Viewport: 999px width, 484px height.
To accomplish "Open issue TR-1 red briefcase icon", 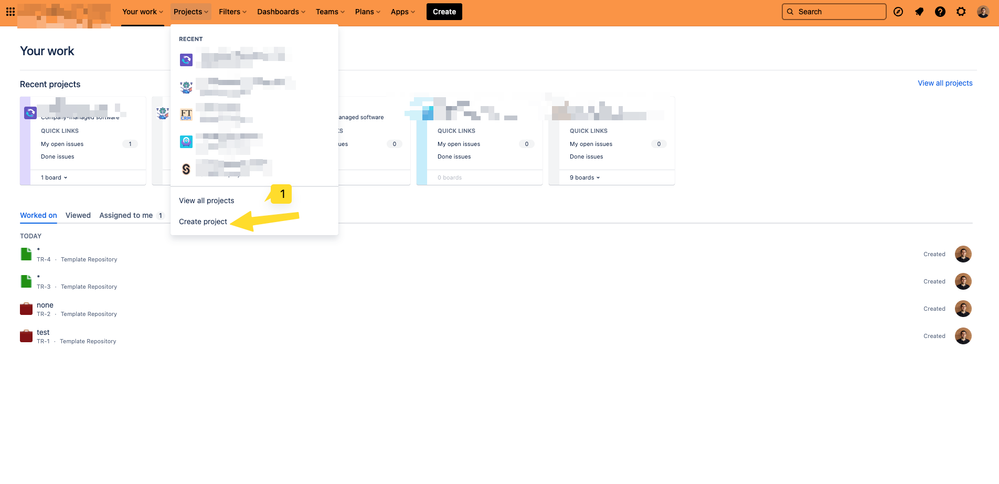I will point(26,336).
